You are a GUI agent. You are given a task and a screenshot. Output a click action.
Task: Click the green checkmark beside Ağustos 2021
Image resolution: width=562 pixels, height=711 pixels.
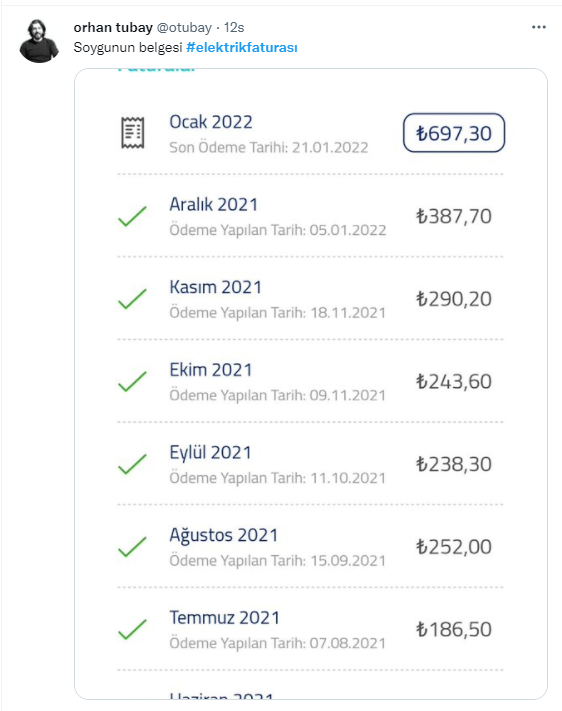tap(132, 546)
